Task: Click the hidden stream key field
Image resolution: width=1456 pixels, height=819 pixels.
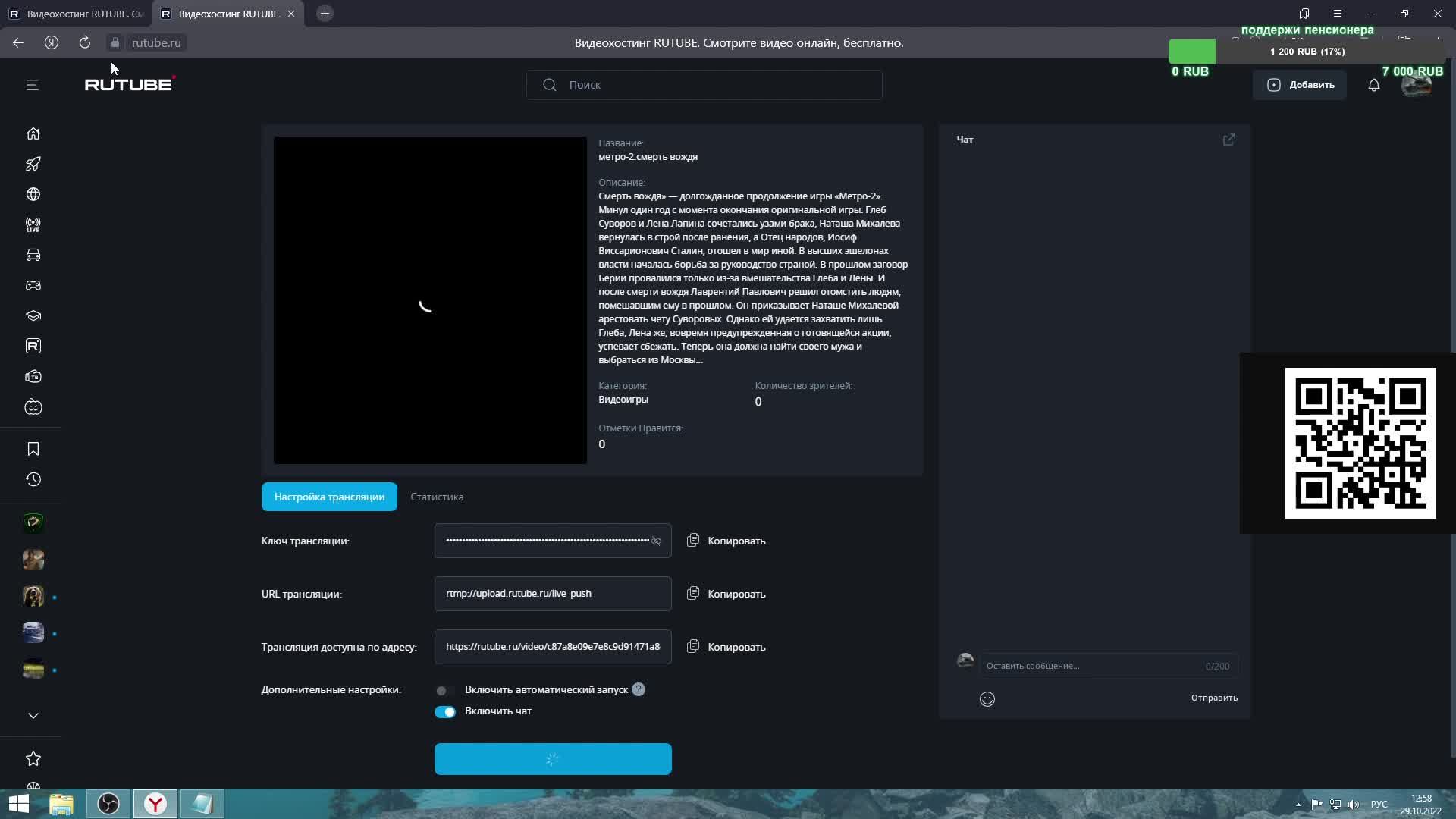Action: [x=553, y=541]
